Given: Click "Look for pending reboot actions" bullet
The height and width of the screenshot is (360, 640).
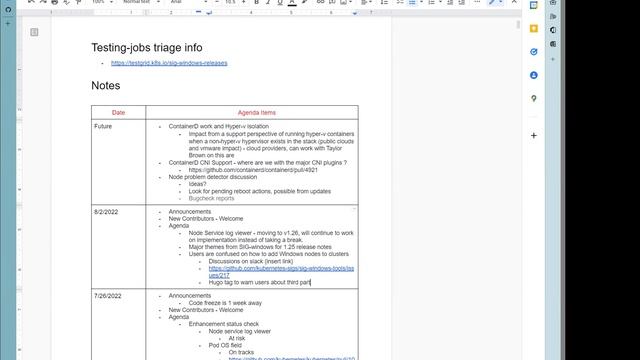Looking at the screenshot, I should click(260, 191).
